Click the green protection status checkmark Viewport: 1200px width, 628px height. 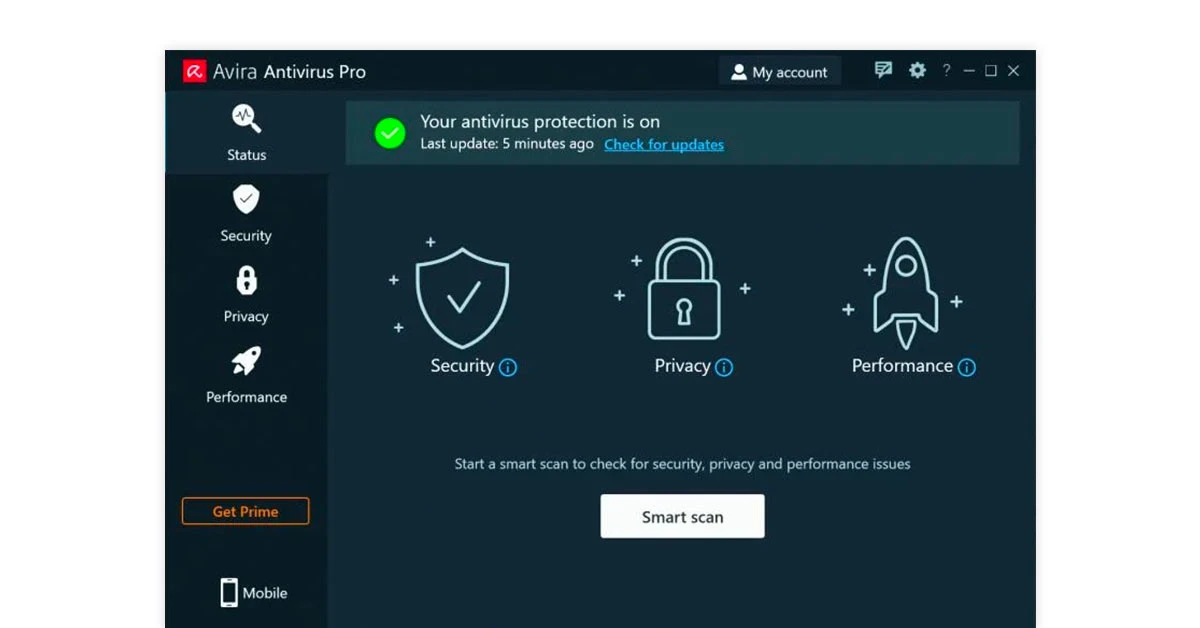click(390, 133)
